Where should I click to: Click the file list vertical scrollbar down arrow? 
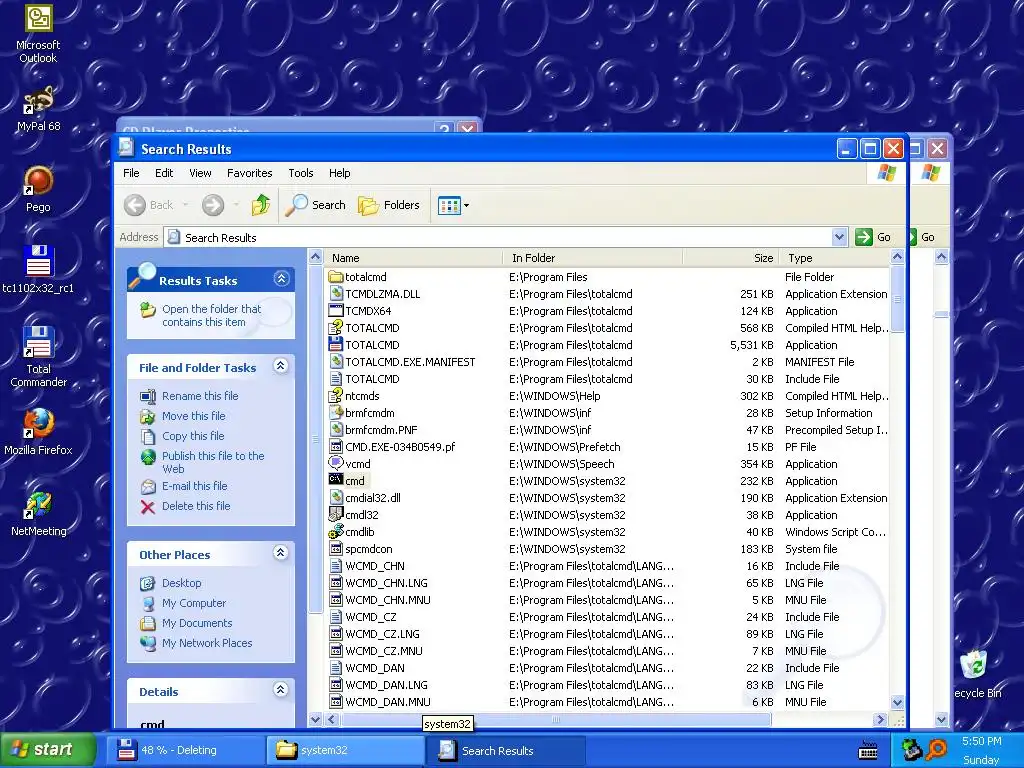[897, 703]
